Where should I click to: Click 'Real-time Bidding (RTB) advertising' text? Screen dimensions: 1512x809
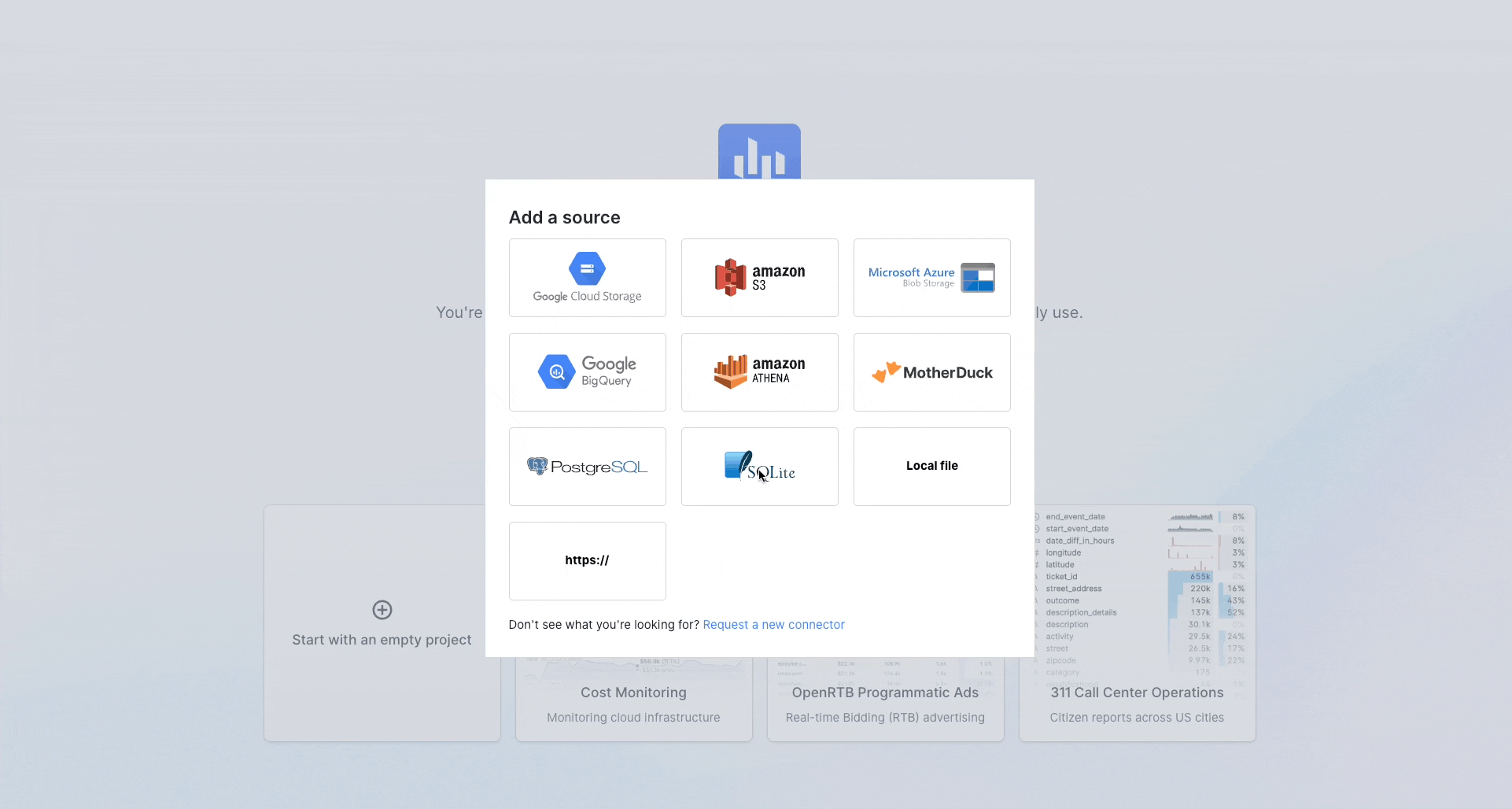pyautogui.click(x=885, y=718)
